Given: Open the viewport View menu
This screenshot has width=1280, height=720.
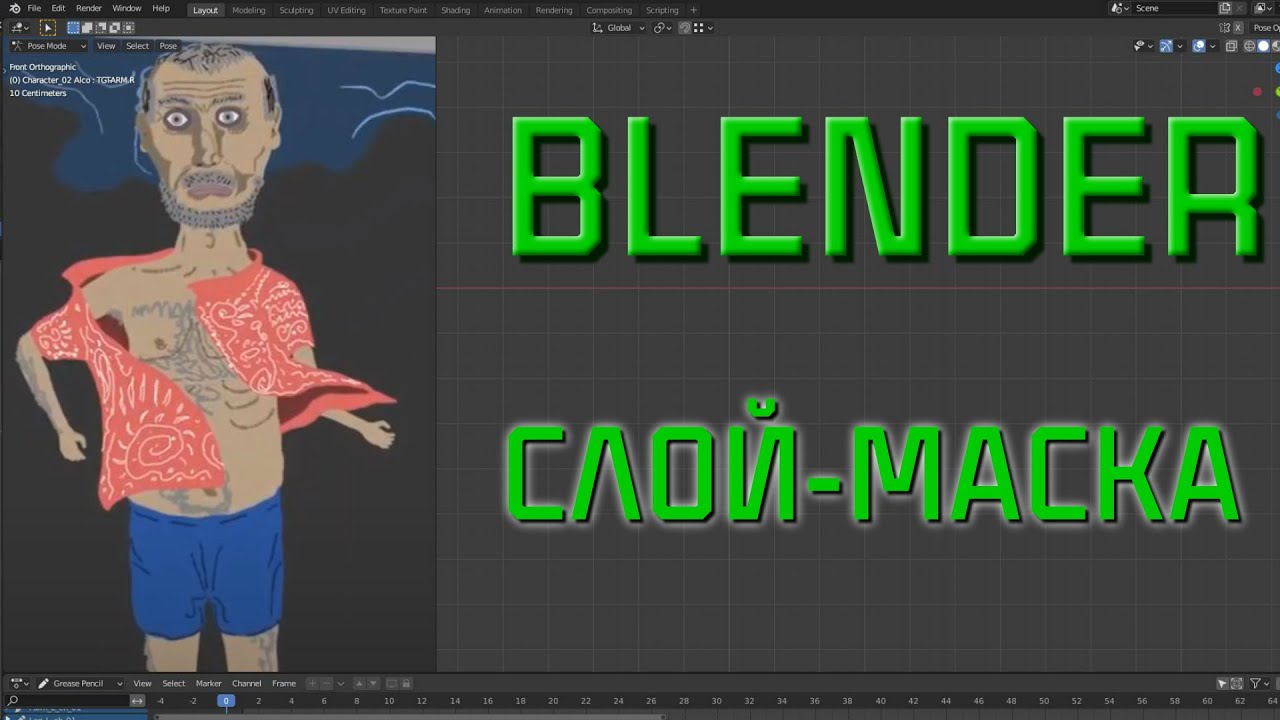Looking at the screenshot, I should click(106, 46).
